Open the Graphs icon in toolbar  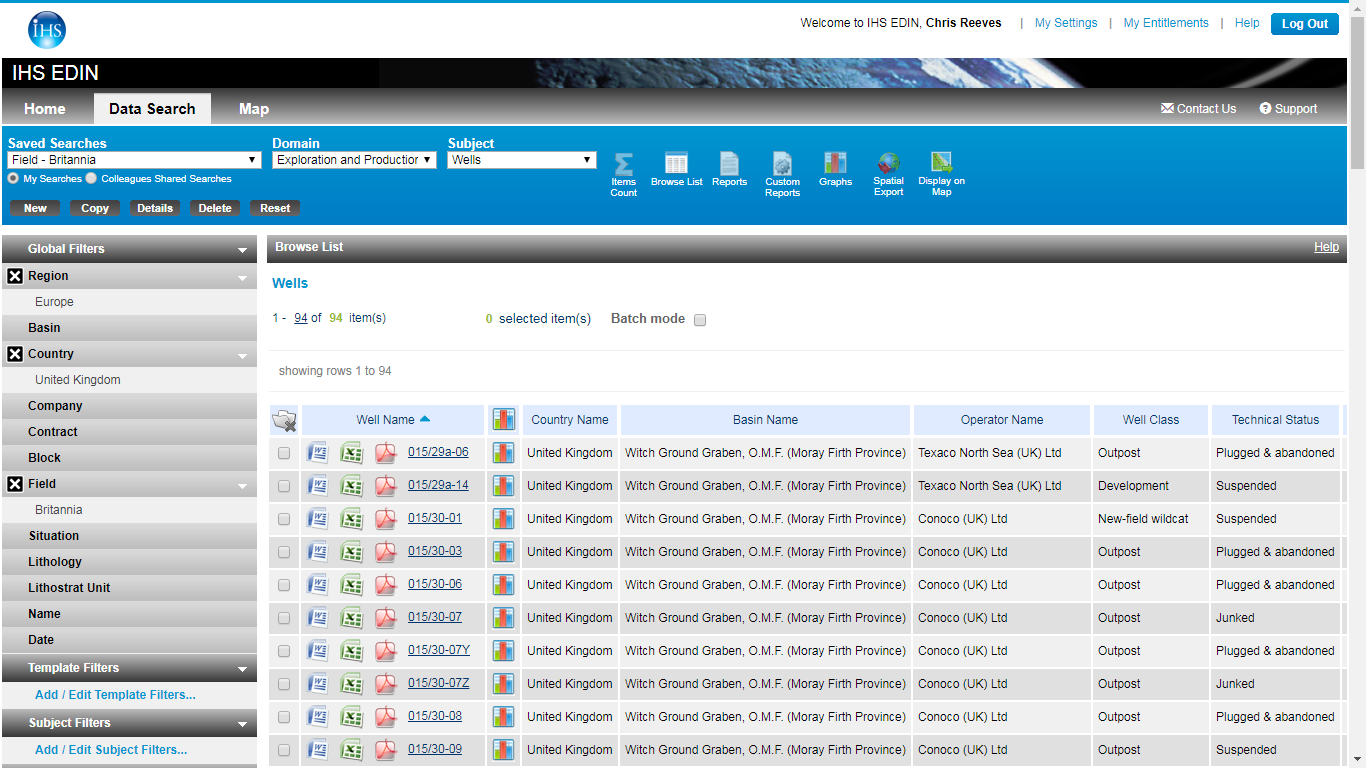pos(835,170)
